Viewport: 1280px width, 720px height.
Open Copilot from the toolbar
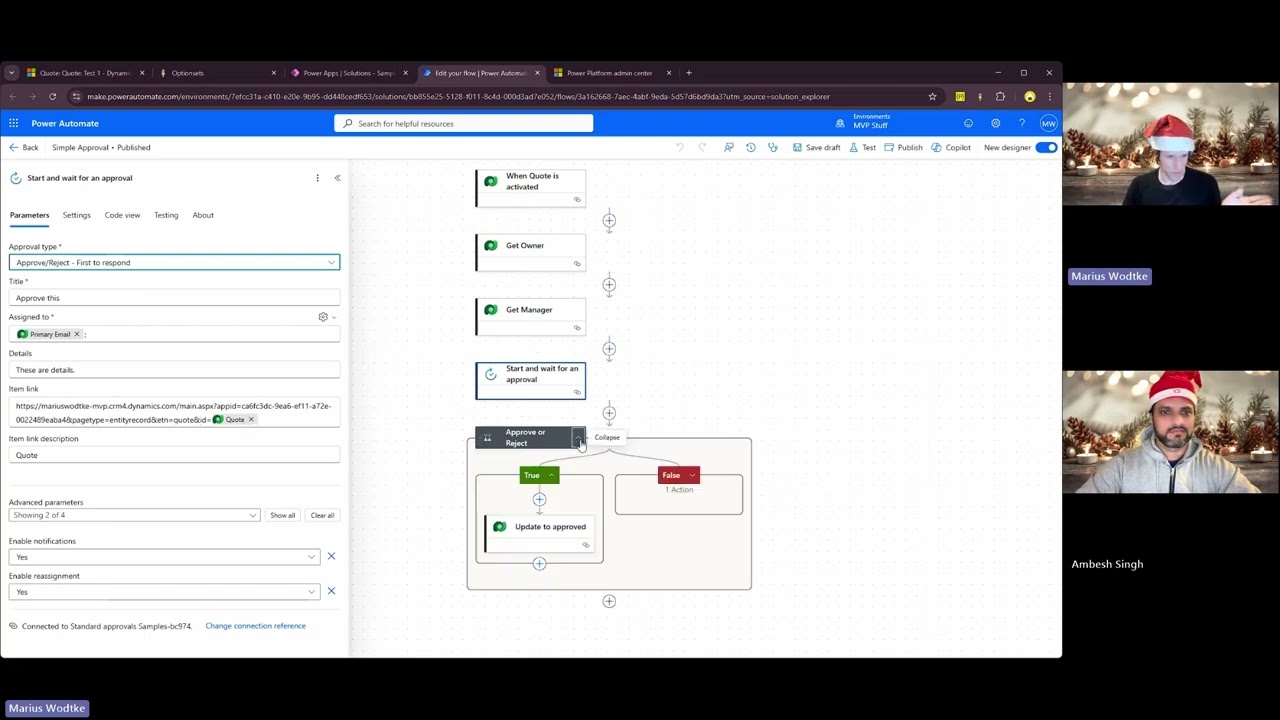click(951, 147)
